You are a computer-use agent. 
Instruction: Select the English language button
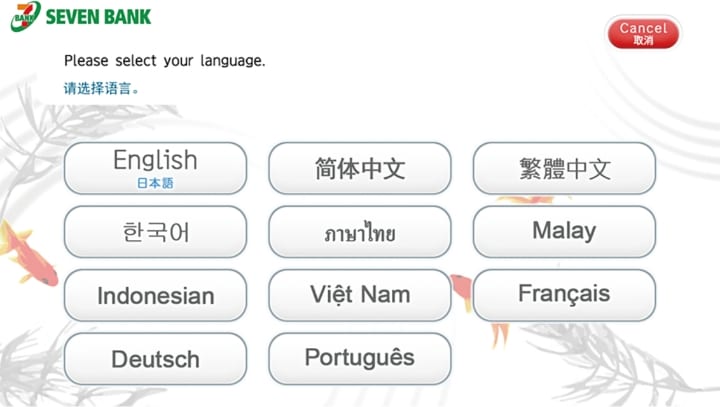155,168
